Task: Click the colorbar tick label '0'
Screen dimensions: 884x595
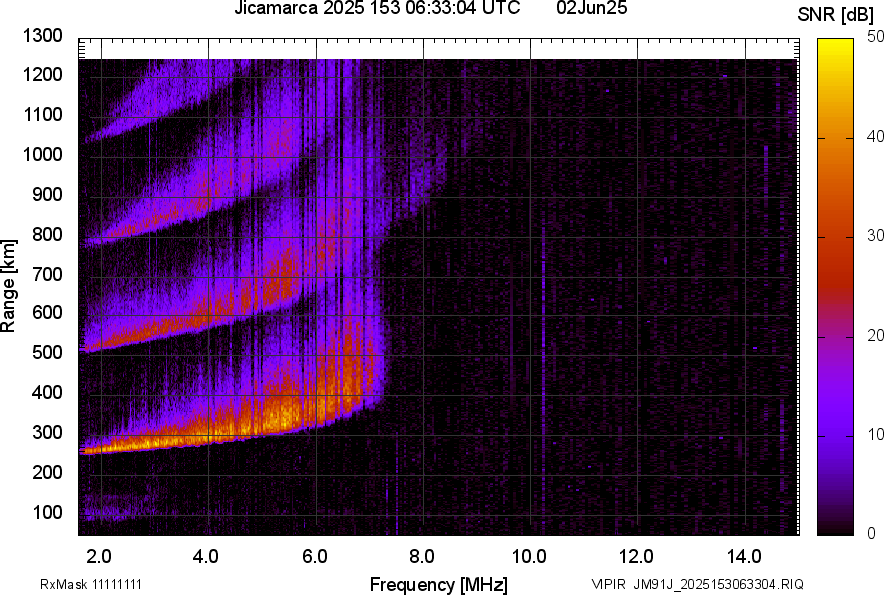Action: (x=872, y=533)
